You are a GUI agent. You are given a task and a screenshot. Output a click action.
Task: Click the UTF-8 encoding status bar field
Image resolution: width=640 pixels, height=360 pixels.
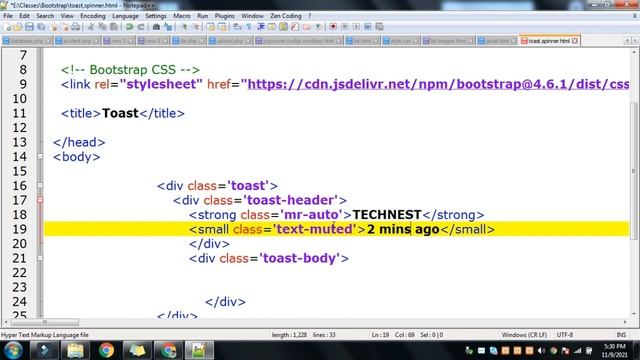pos(565,335)
